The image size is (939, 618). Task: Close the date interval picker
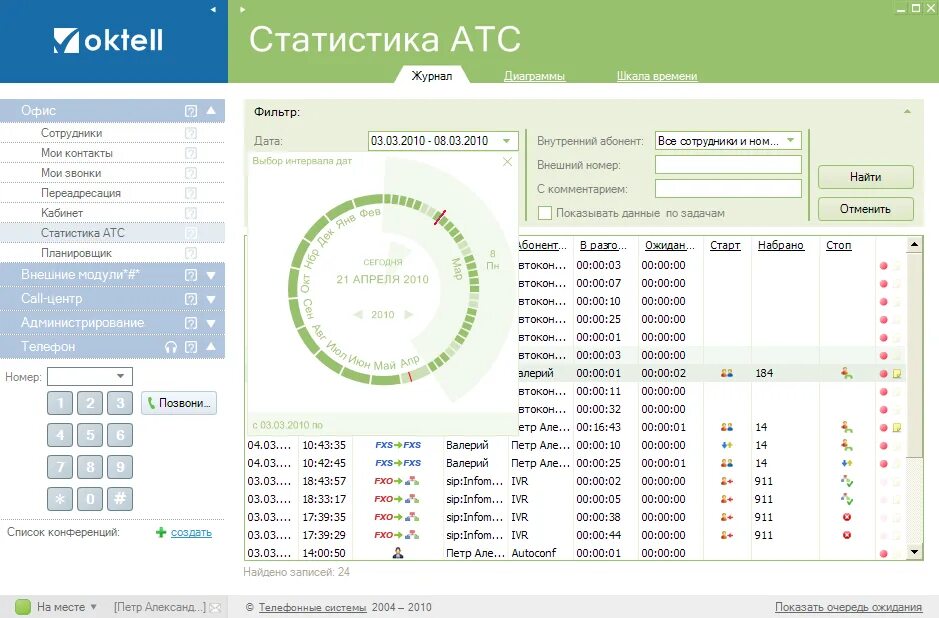507,162
